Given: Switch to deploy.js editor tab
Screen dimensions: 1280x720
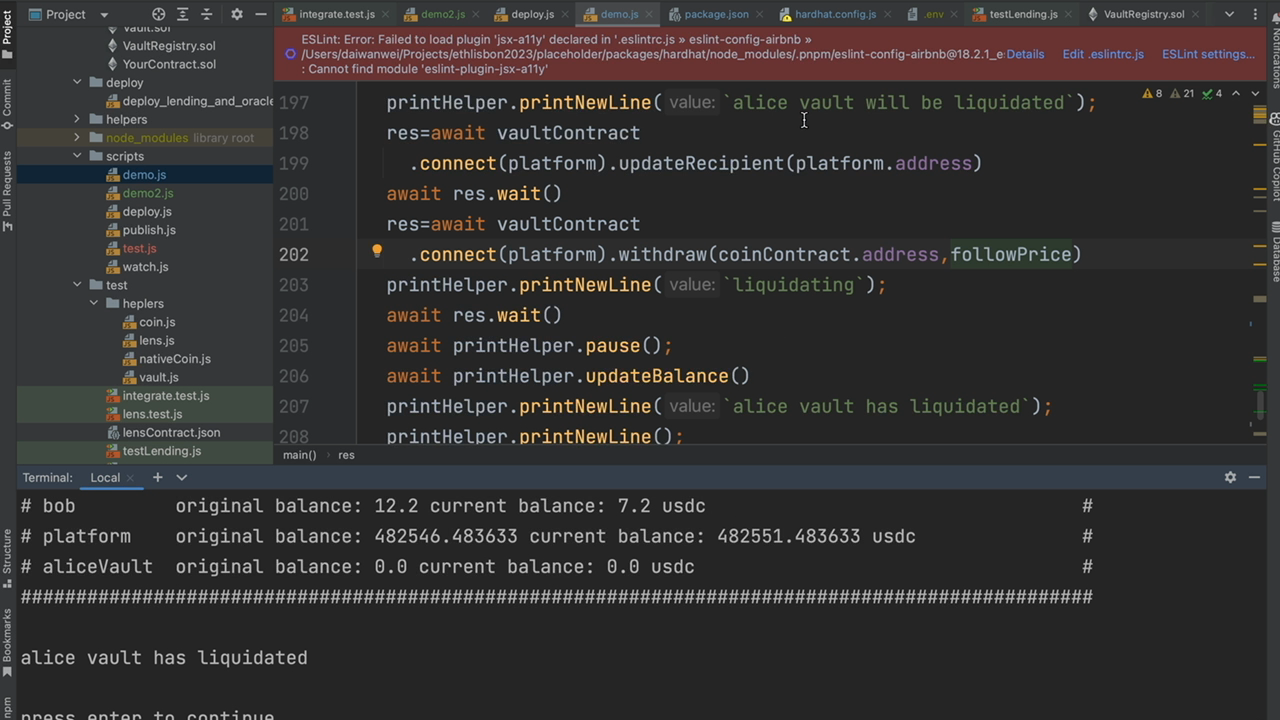Looking at the screenshot, I should coord(533,14).
